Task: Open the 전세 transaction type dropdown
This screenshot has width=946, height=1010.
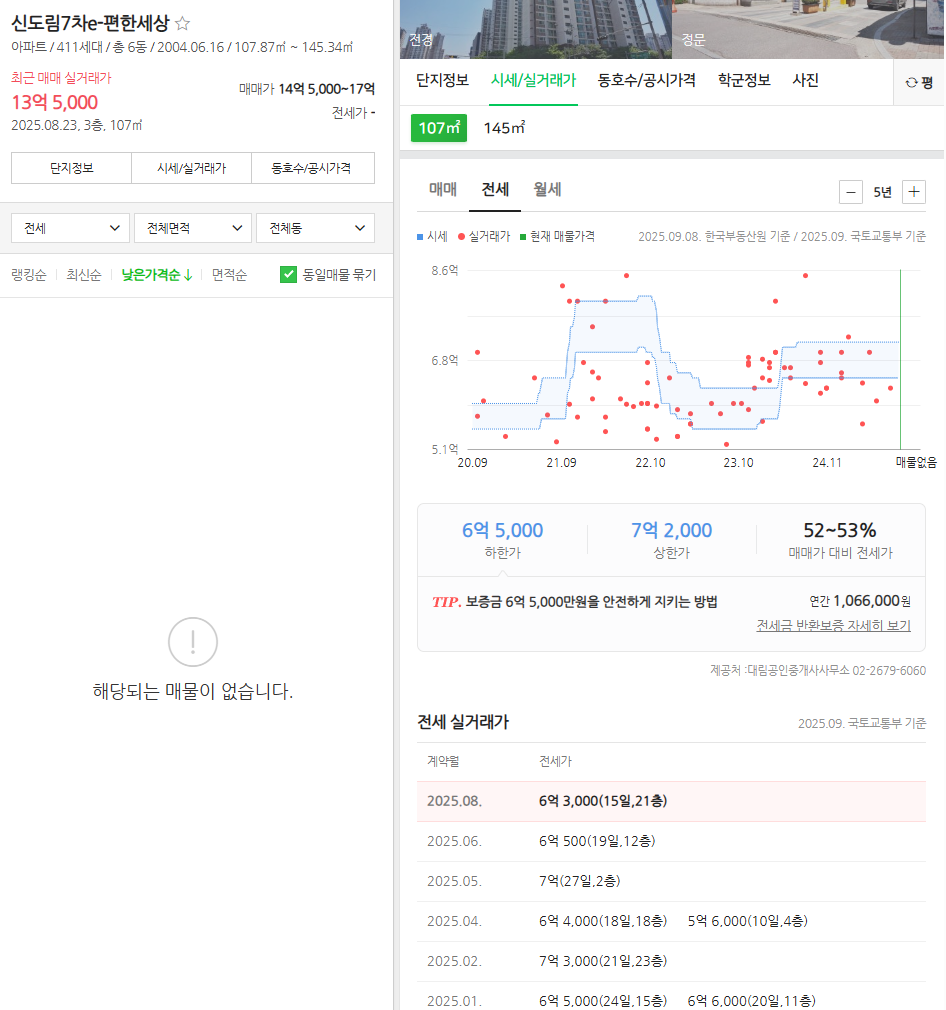Action: (x=70, y=228)
